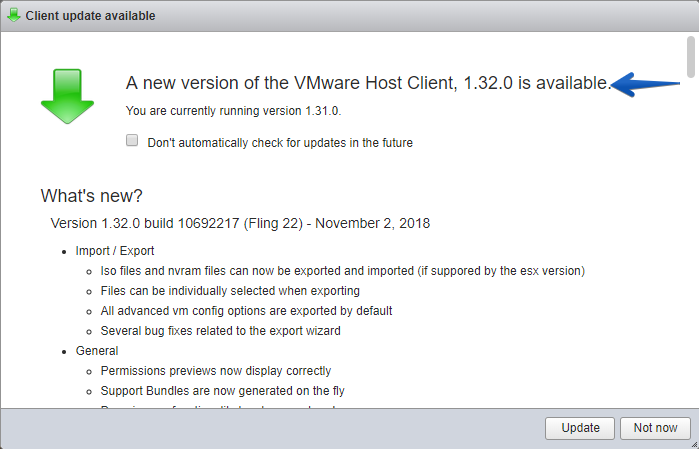699x449 pixels.
Task: Click the "Don't automatically check for updates" label
Action: tap(280, 143)
